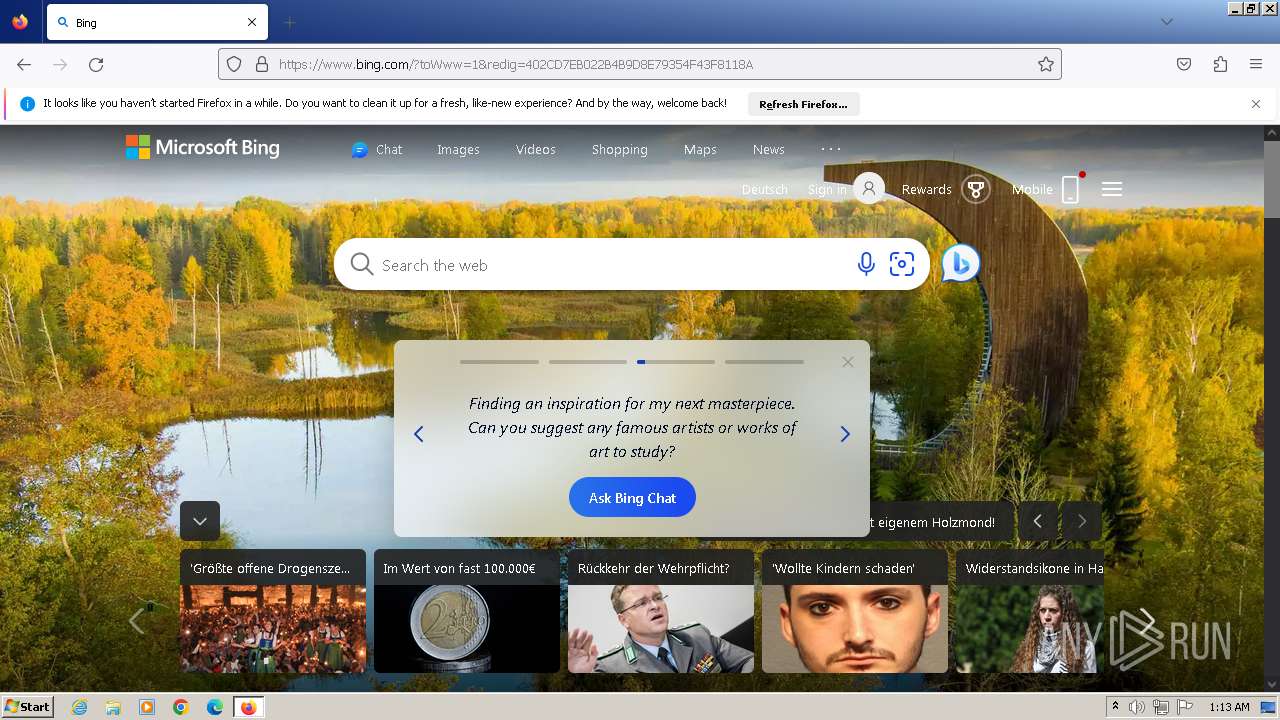The height and width of the screenshot is (720, 1280).
Task: Click the search magnifier icon
Action: coord(362,265)
